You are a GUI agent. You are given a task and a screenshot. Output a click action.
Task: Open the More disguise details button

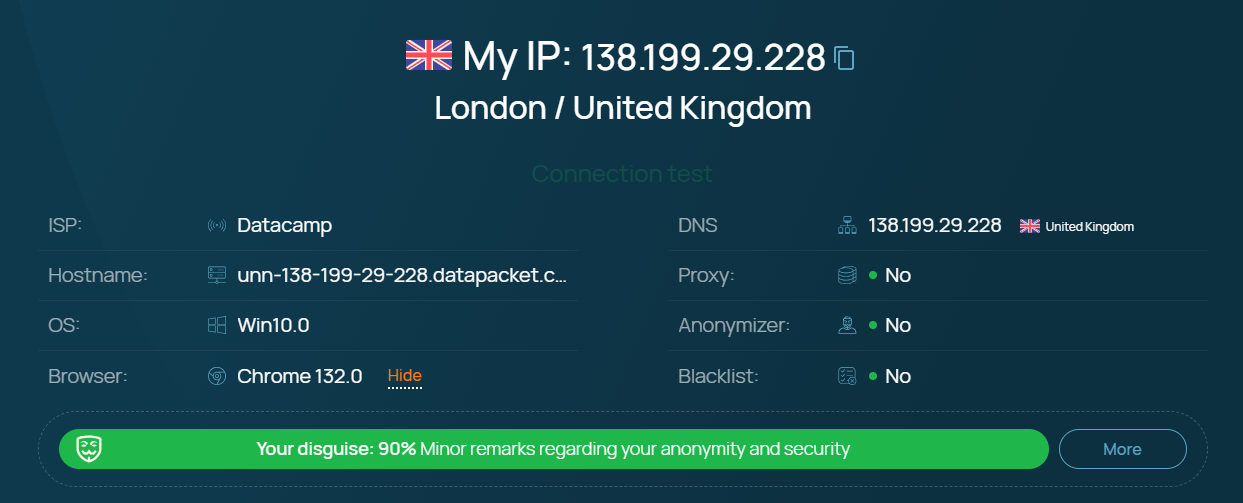click(1123, 449)
